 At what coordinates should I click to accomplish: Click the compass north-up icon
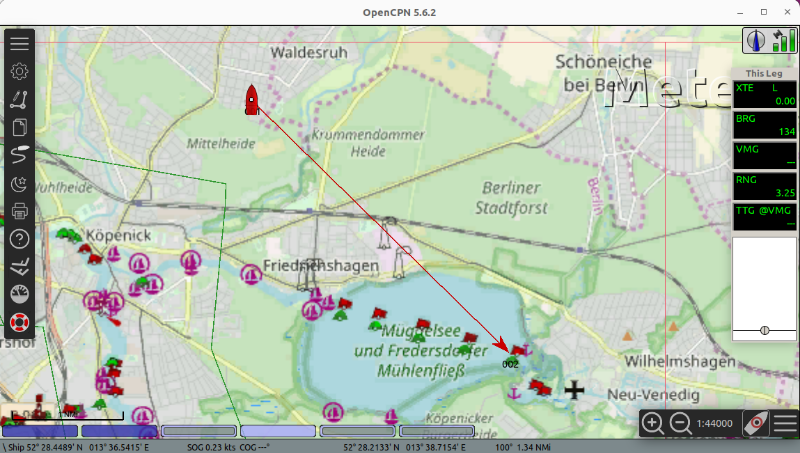[x=756, y=40]
